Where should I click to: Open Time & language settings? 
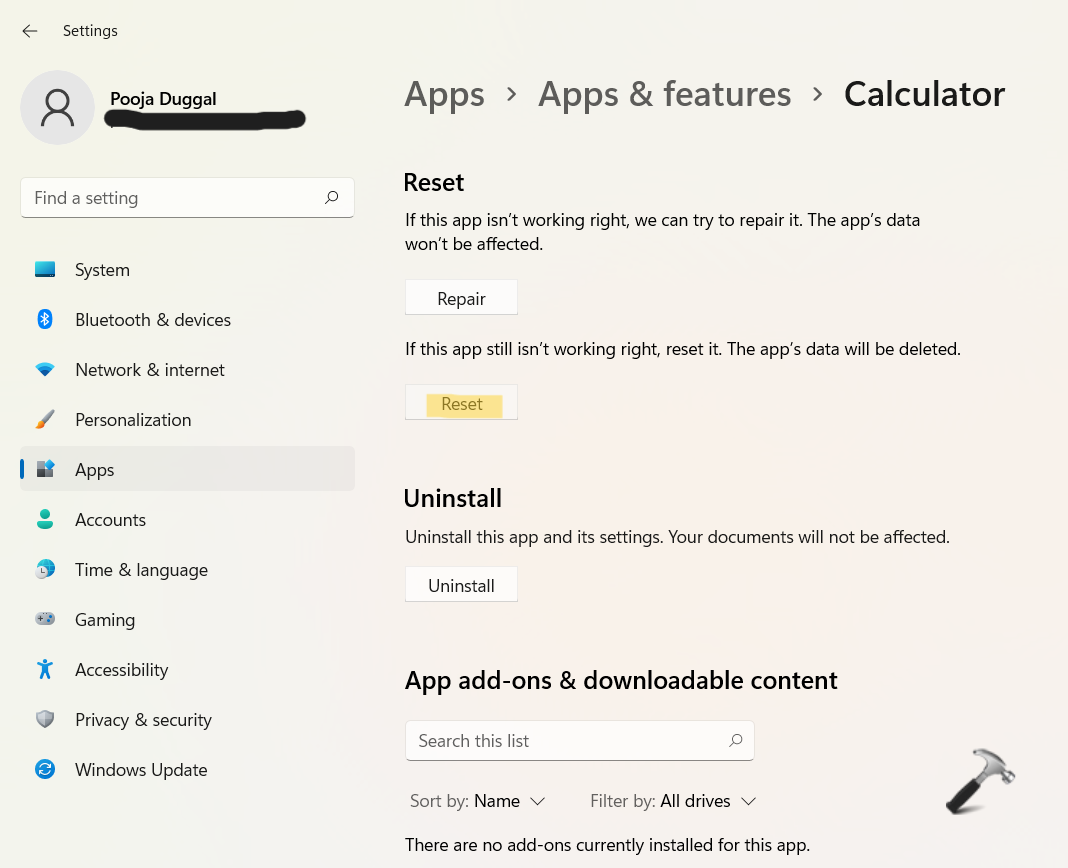coord(141,570)
